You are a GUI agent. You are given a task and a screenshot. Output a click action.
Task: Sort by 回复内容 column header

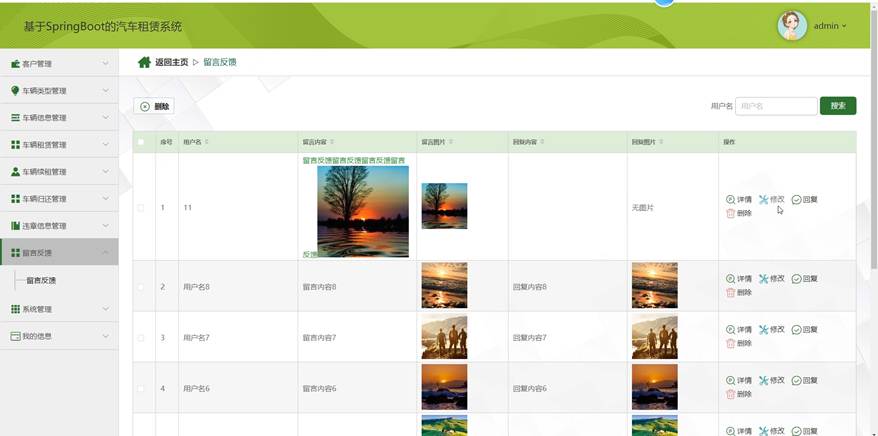(527, 142)
